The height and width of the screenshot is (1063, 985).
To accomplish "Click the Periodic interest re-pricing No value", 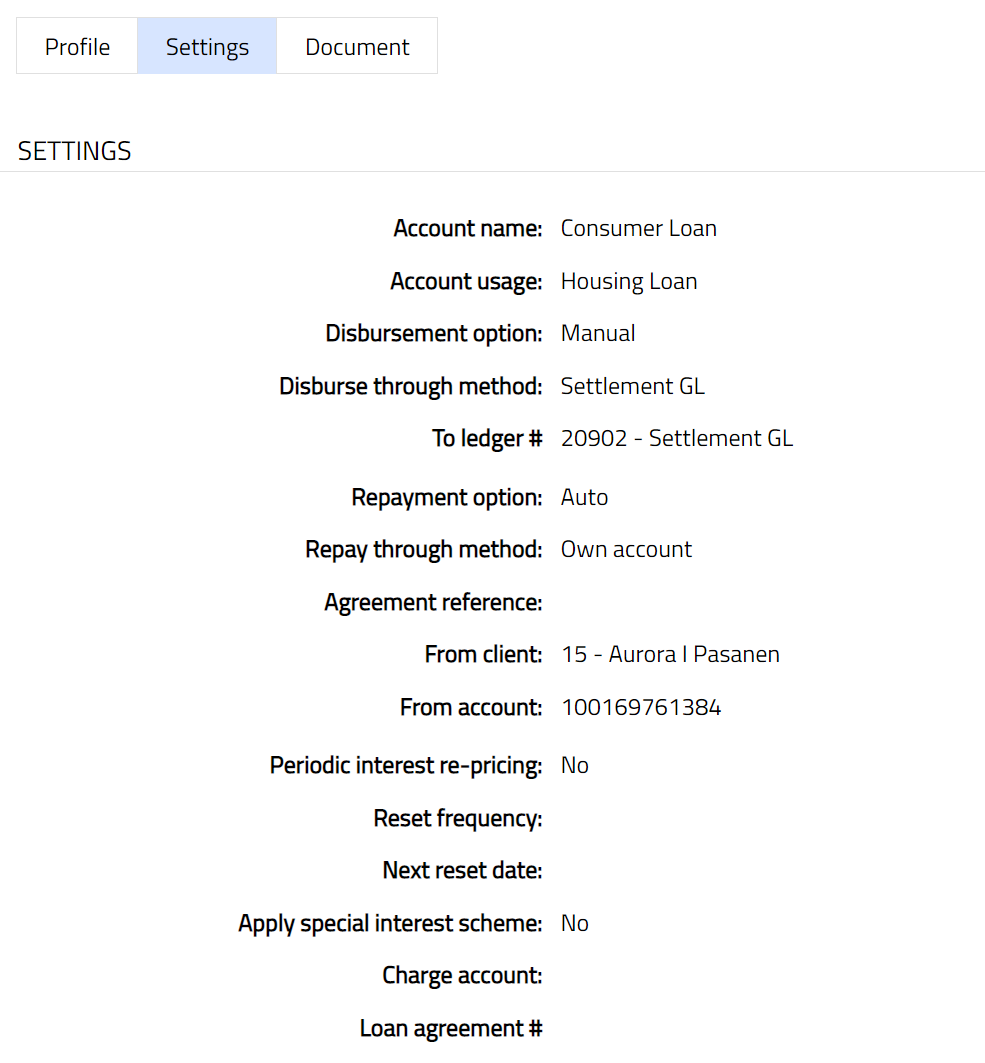I will pyautogui.click(x=574, y=765).
